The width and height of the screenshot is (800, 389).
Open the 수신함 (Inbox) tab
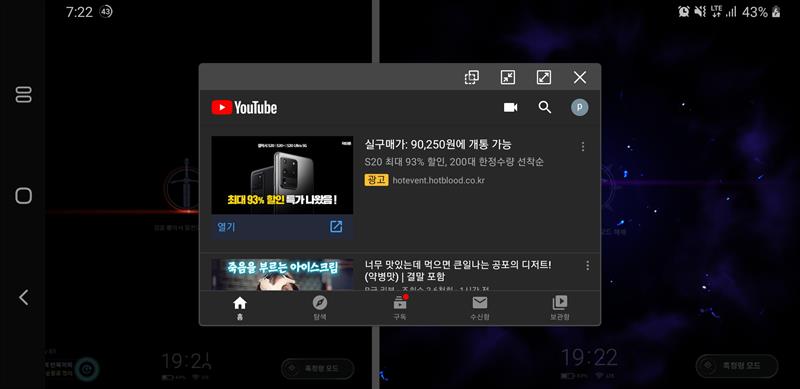click(480, 308)
